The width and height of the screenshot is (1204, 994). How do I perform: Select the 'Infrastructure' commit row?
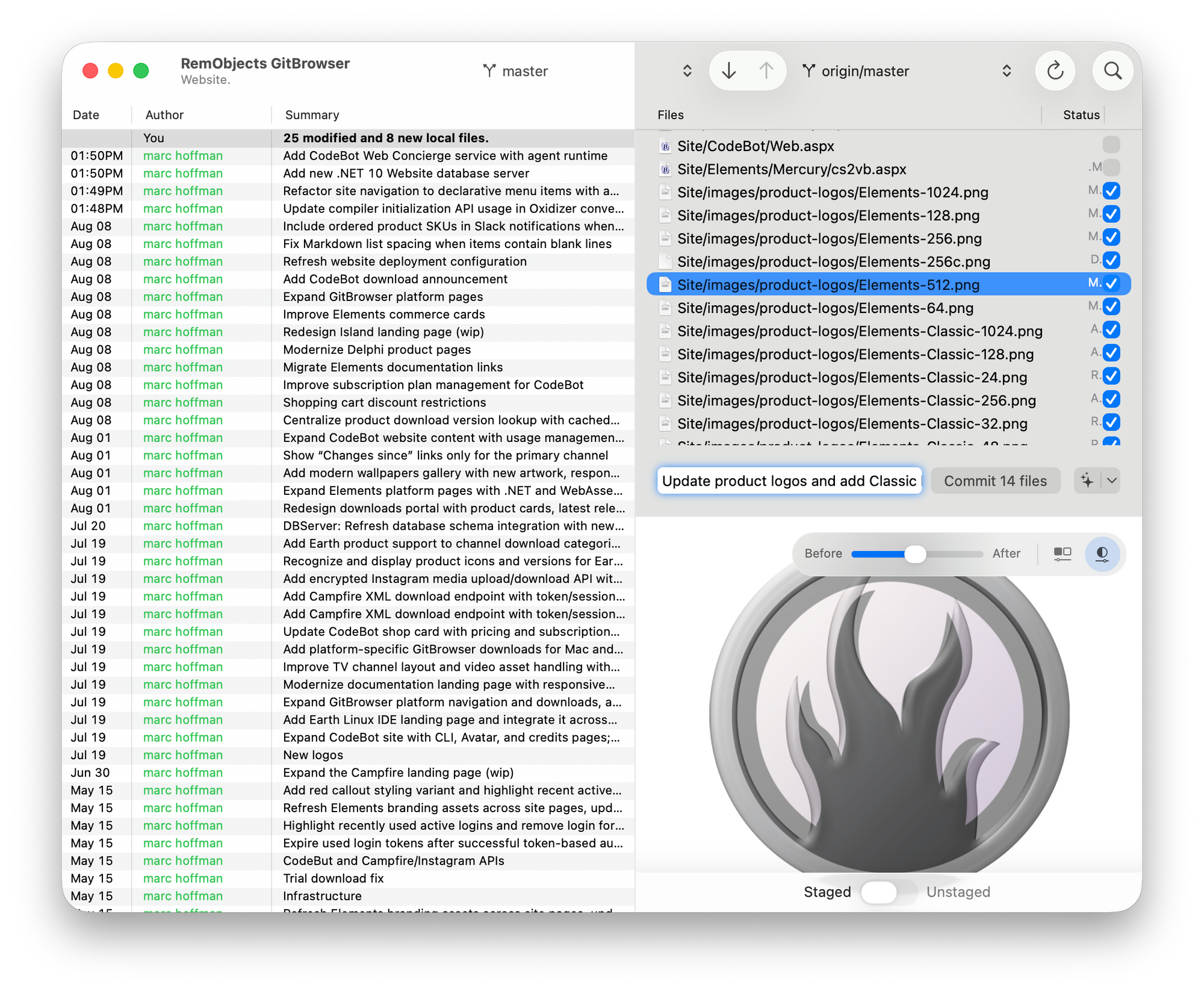click(348, 896)
